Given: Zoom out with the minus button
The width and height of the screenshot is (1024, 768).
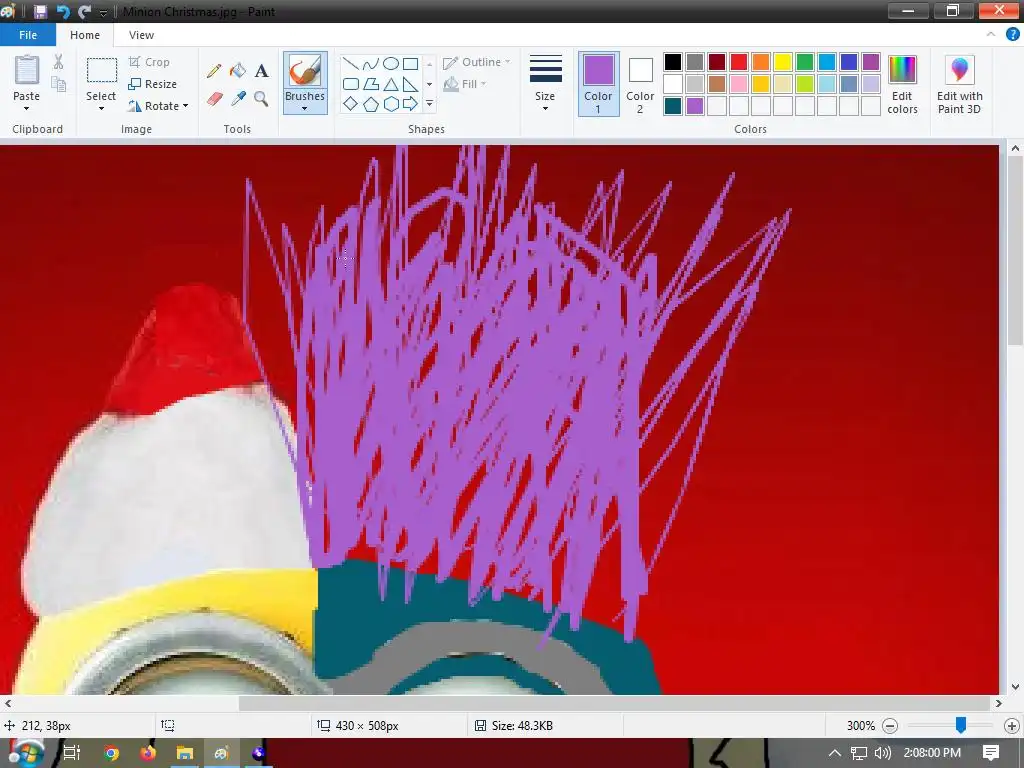Looking at the screenshot, I should 889,726.
